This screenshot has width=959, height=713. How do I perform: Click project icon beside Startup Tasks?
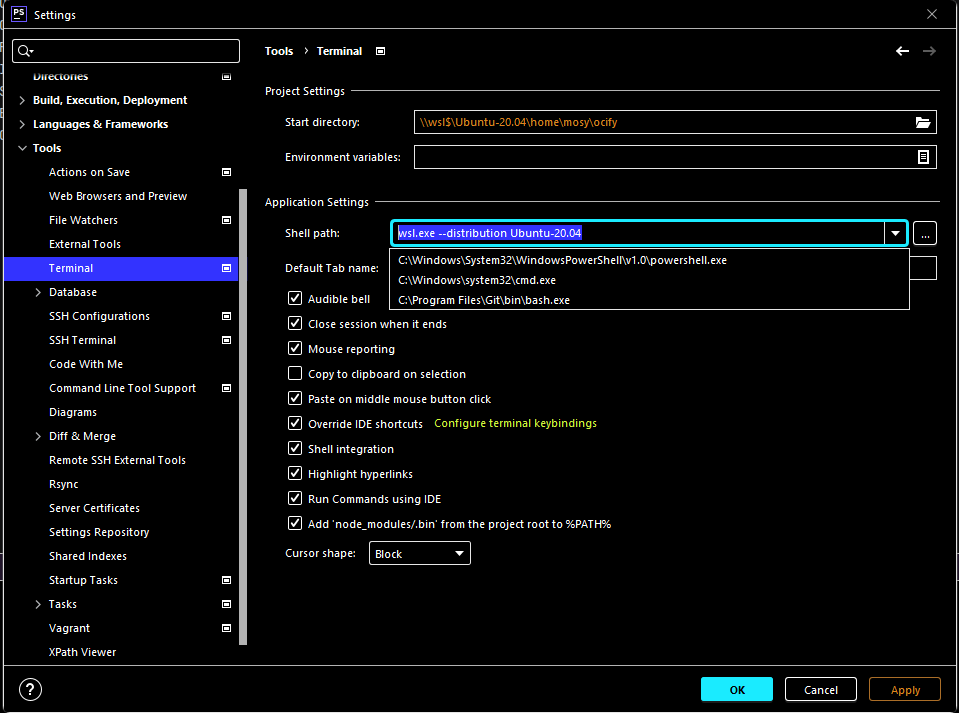[x=226, y=580]
